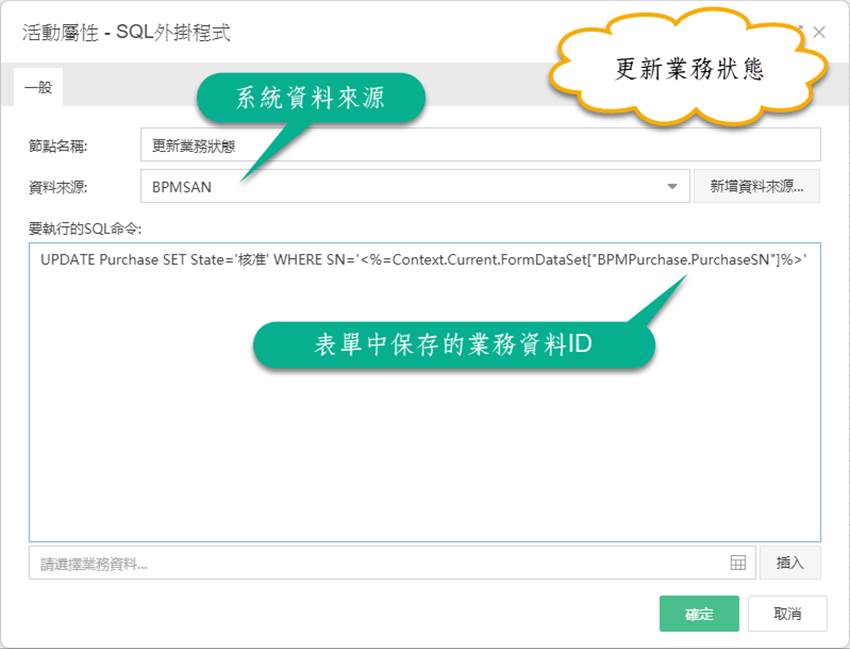Edit the 節點名稱 field containing 更新業務狀態
850x649 pixels.
coord(480,145)
